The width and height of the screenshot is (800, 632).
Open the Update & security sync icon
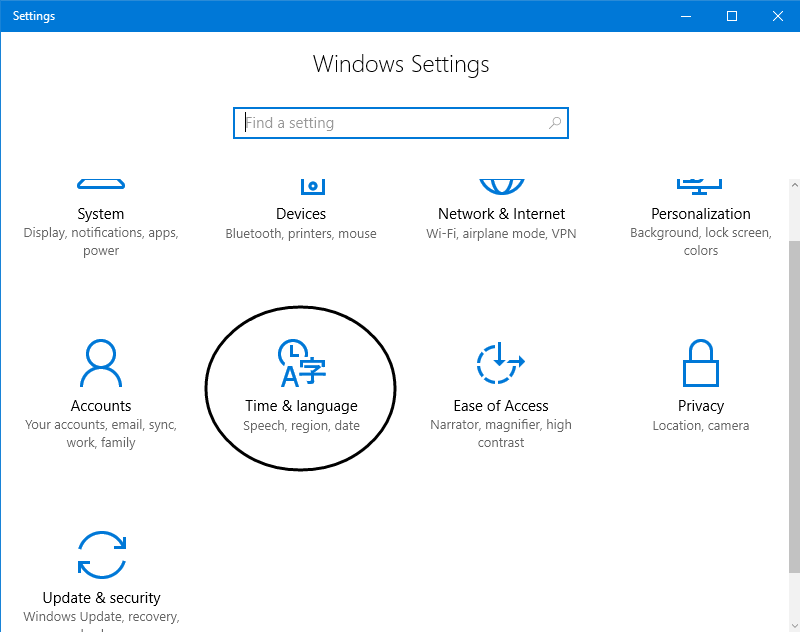click(102, 555)
